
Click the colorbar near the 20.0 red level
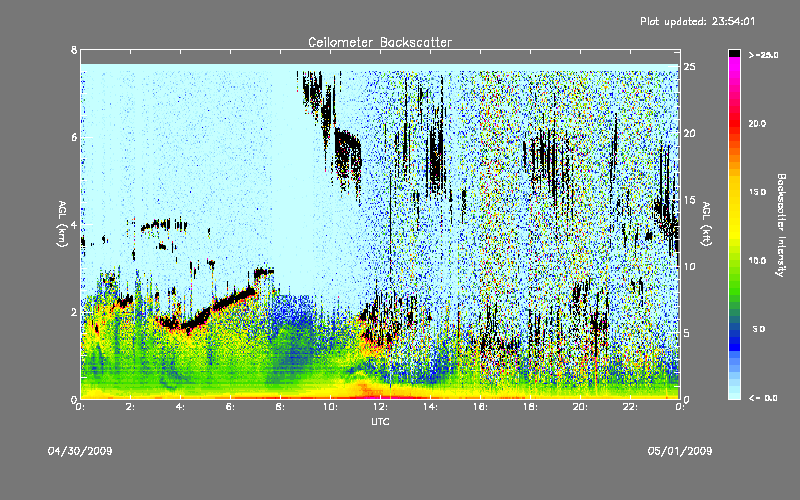click(x=734, y=124)
